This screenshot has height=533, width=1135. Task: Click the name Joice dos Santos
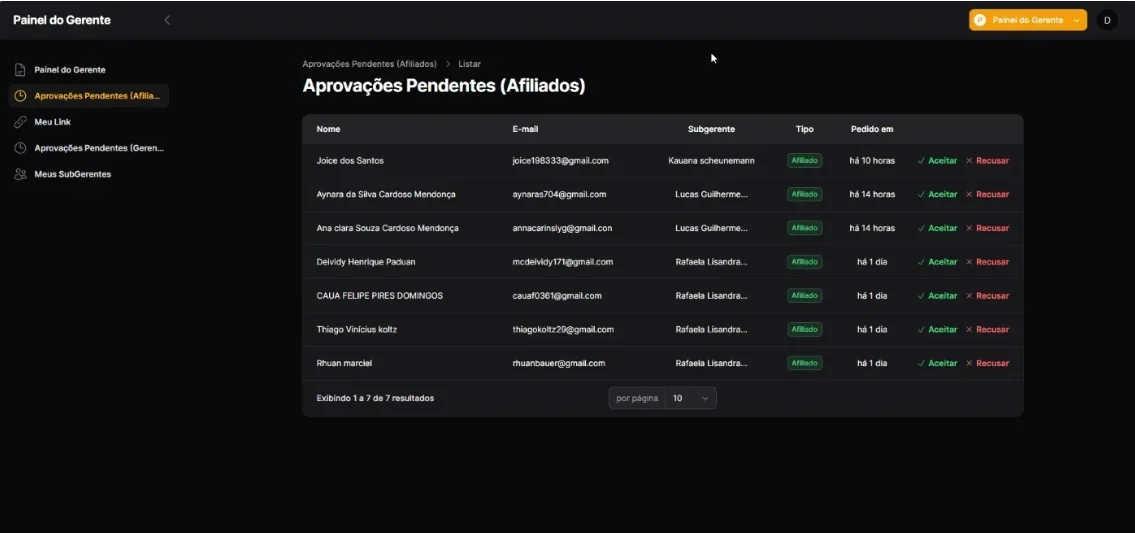(350, 161)
